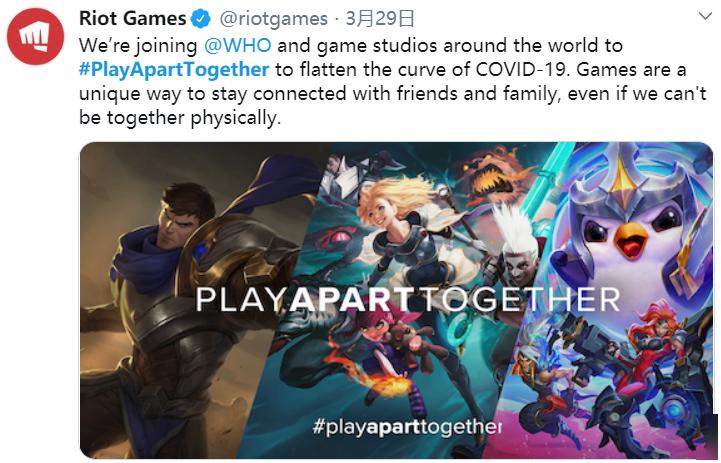Expand the tweet options chevron menu
The height and width of the screenshot is (463, 721).
coord(705,17)
